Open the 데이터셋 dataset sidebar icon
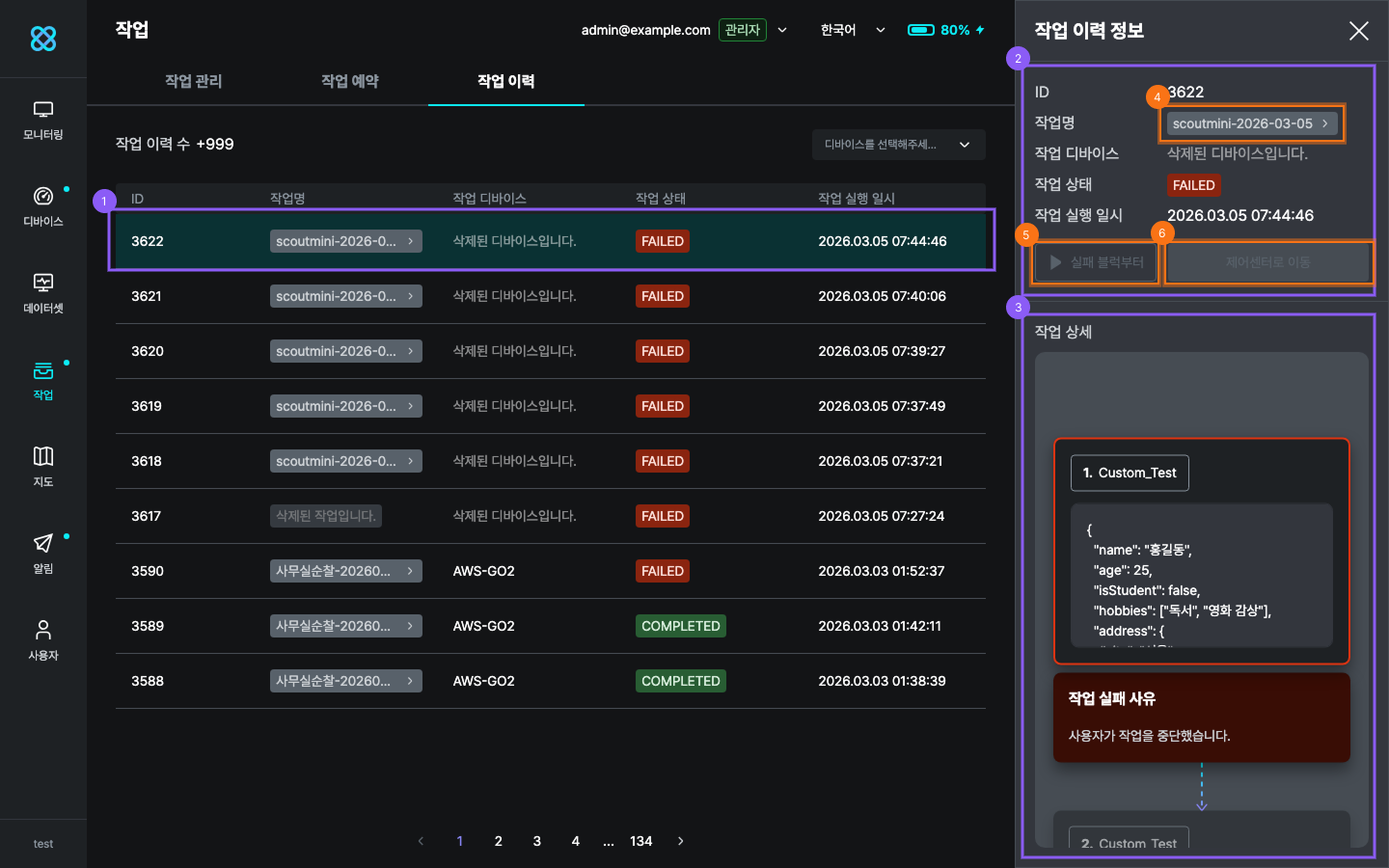The height and width of the screenshot is (868, 1389). click(43, 294)
